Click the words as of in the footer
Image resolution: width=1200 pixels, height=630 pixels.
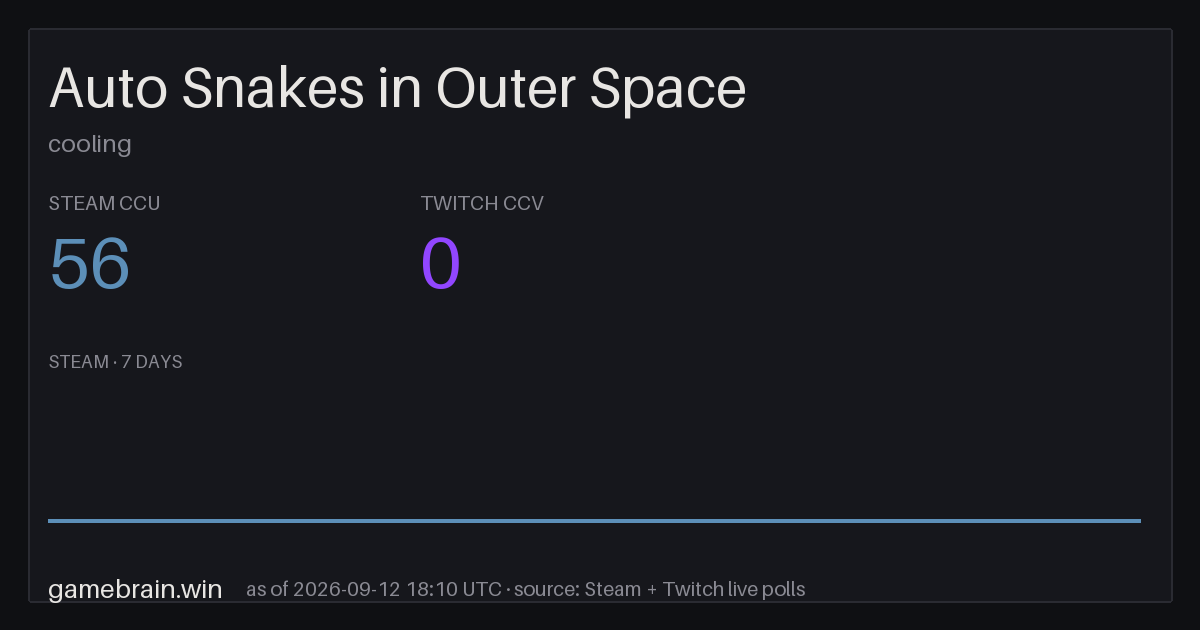[267, 589]
